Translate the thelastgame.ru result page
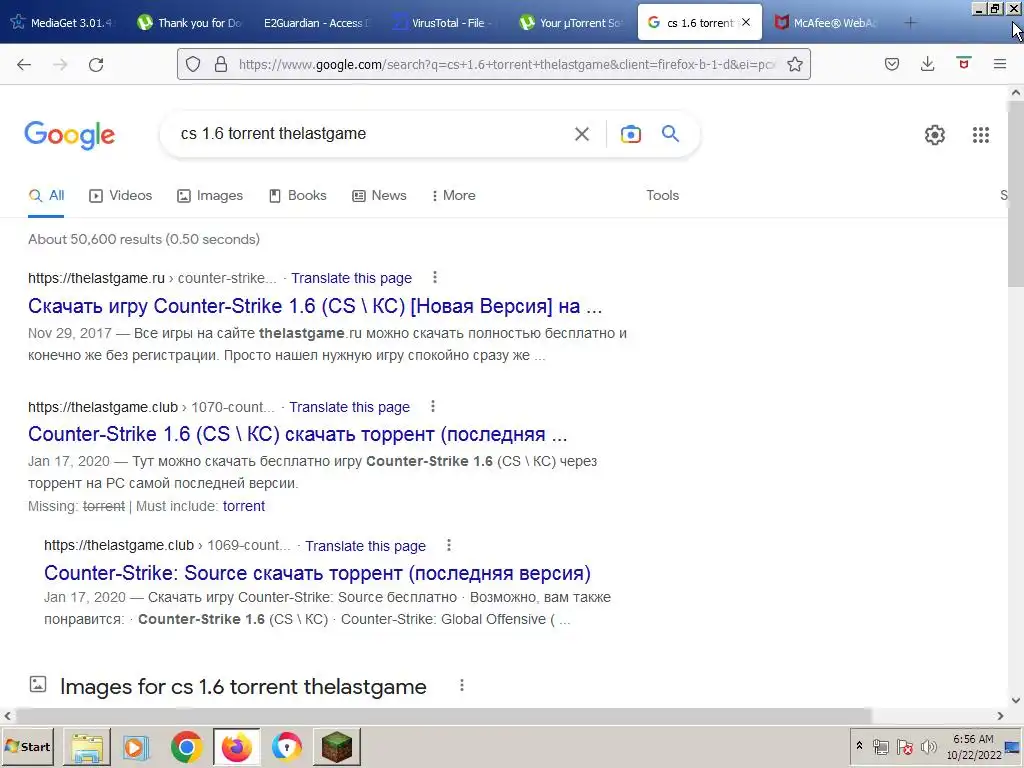This screenshot has width=1024, height=768. pyautogui.click(x=351, y=278)
